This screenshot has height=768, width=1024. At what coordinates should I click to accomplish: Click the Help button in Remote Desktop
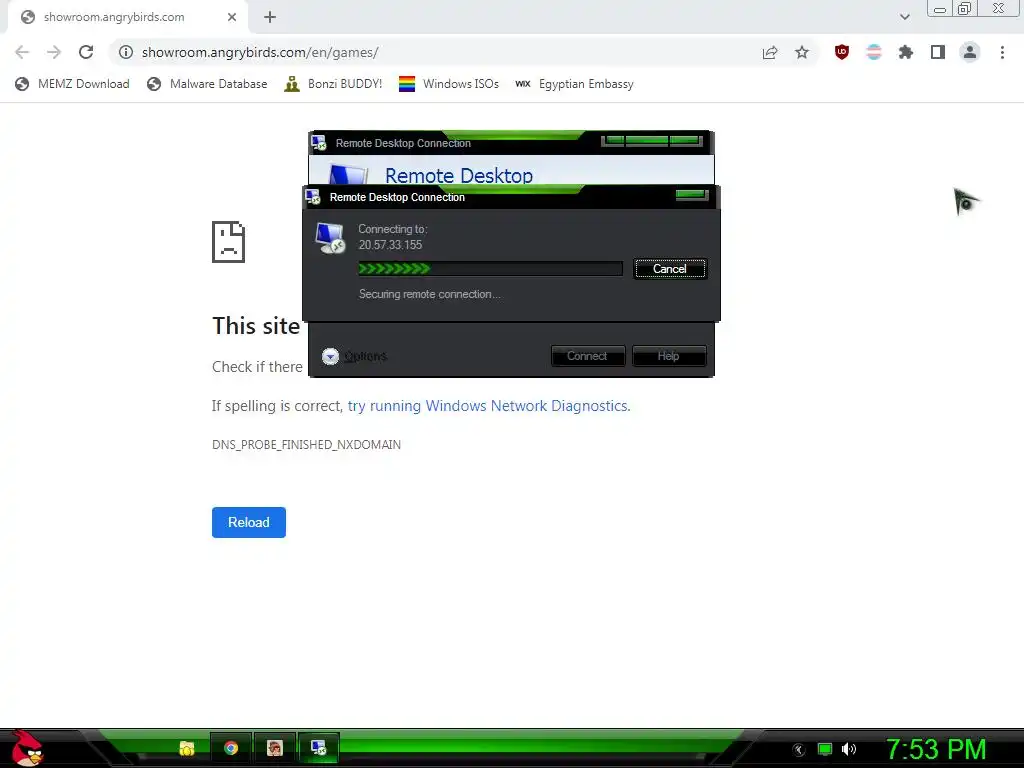pyautogui.click(x=669, y=356)
